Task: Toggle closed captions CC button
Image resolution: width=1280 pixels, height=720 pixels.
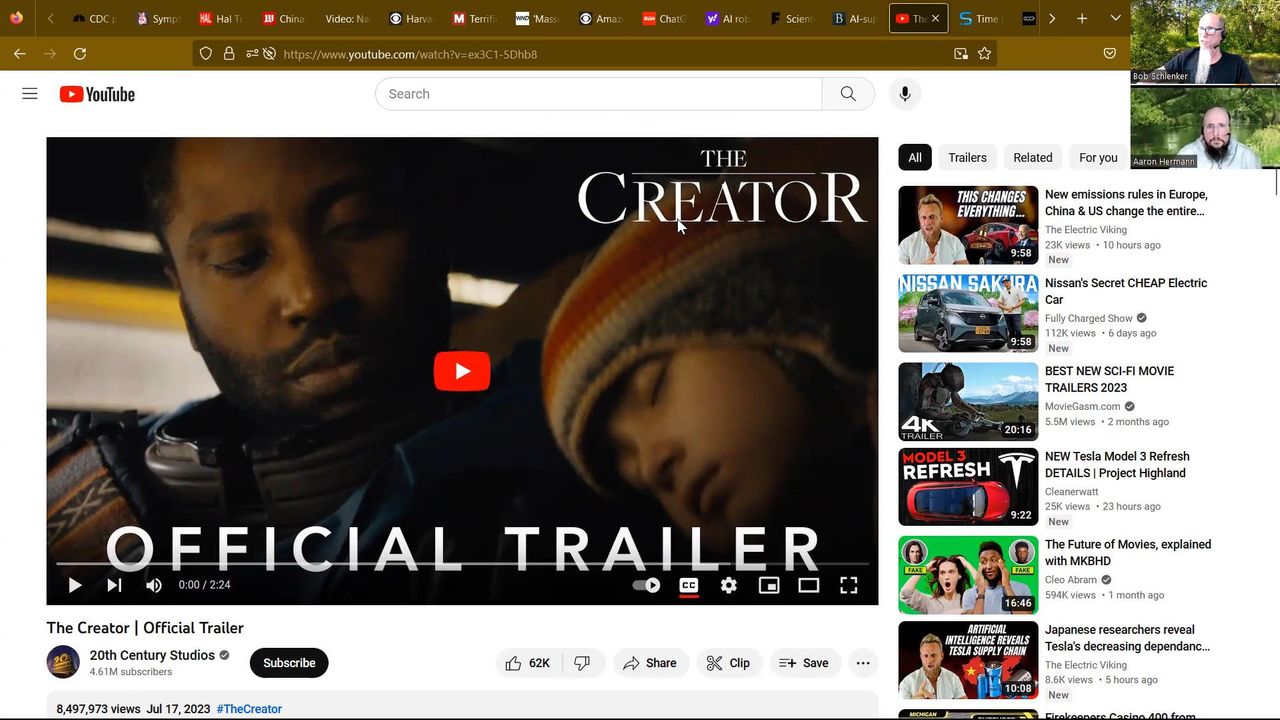Action: click(x=689, y=586)
